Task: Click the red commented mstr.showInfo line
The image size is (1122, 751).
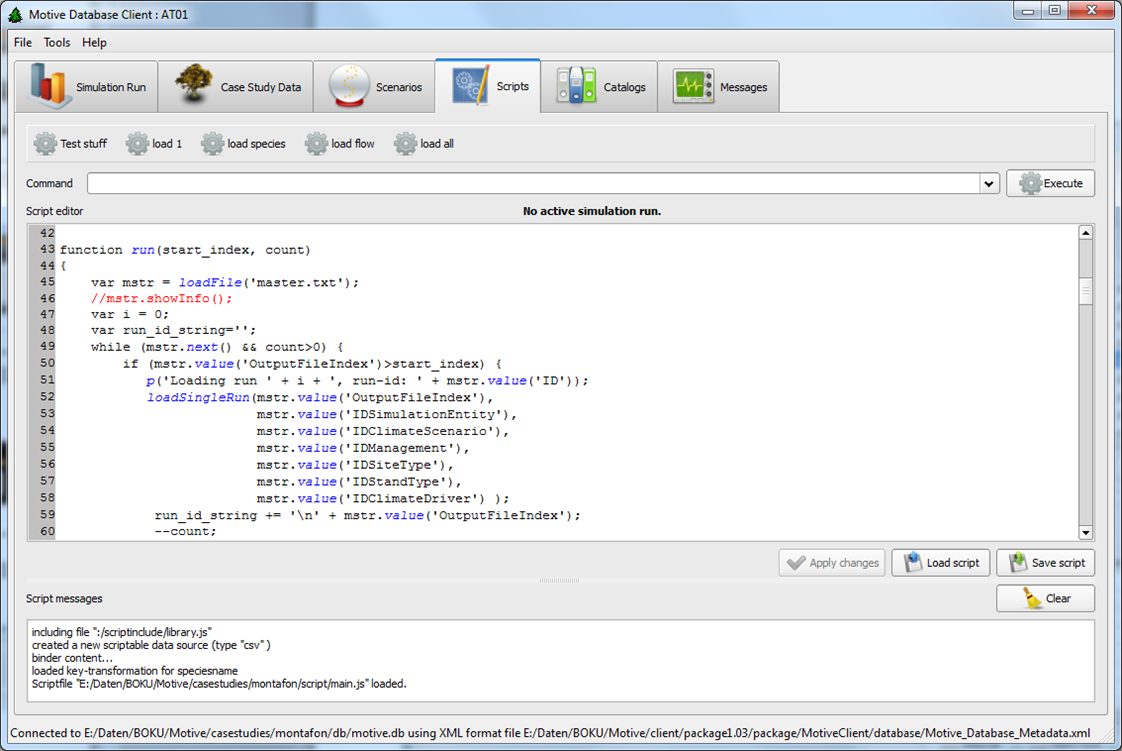Action: point(162,298)
